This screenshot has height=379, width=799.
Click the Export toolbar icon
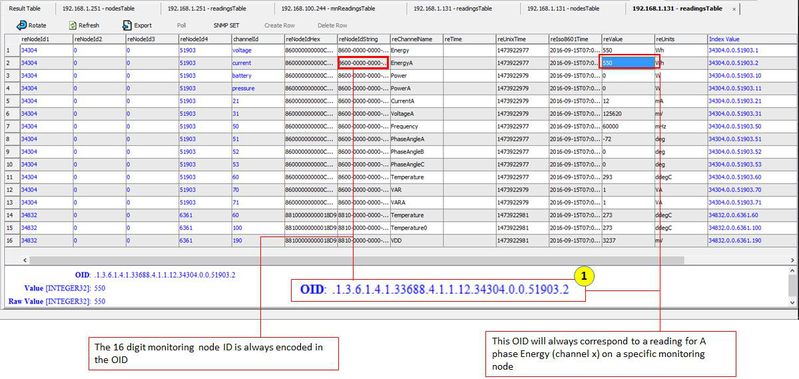click(127, 25)
